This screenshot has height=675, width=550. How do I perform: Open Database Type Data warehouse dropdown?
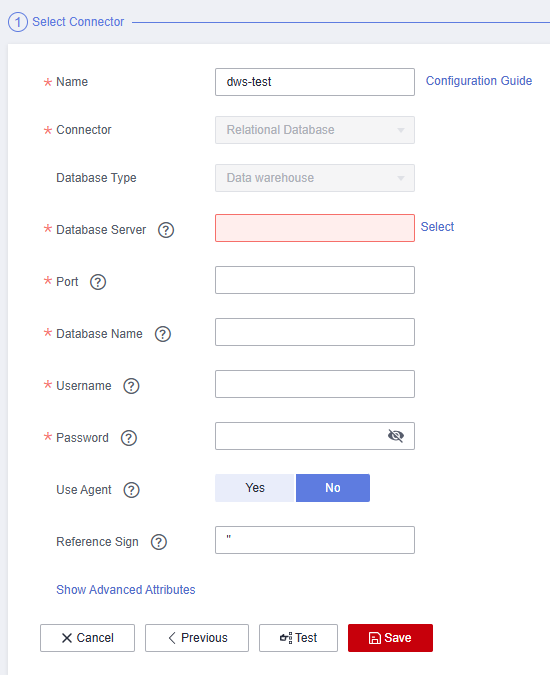[x=315, y=178]
